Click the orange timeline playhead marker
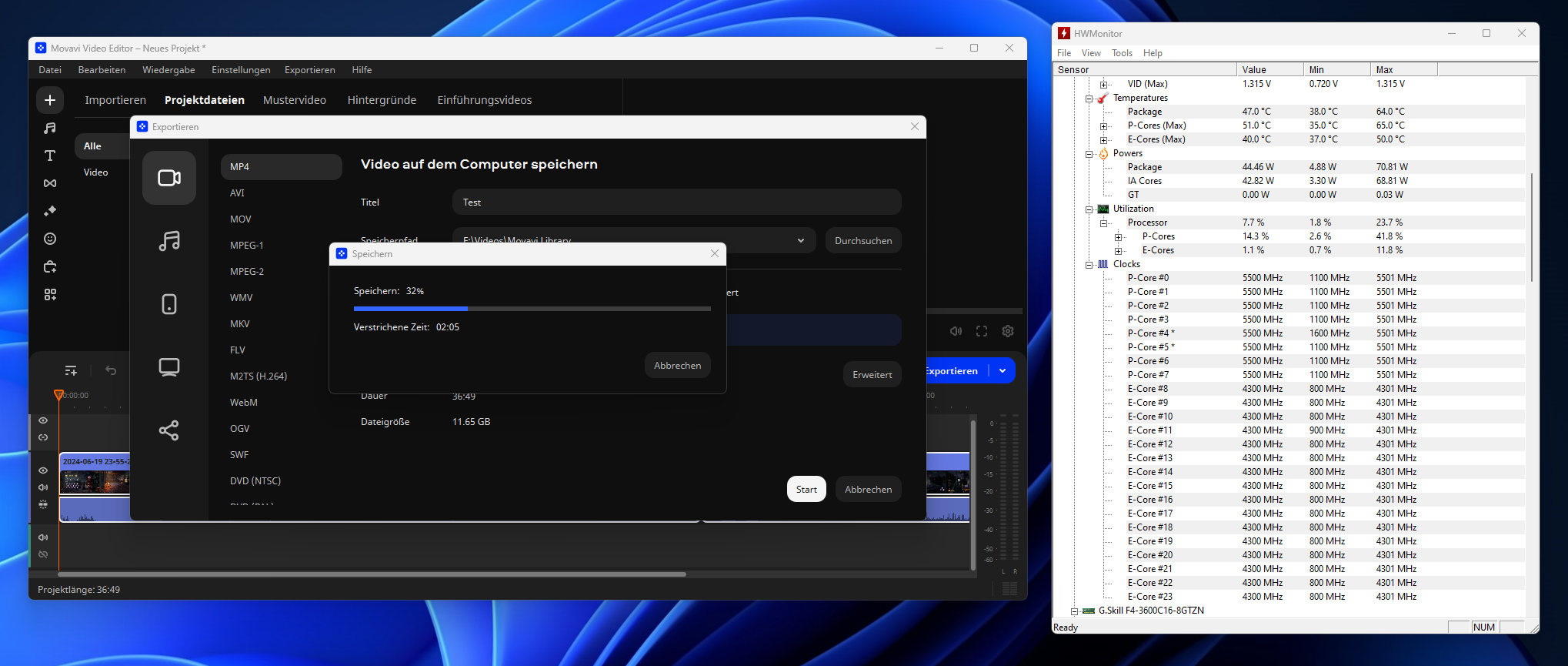The height and width of the screenshot is (666, 1568). (x=58, y=395)
